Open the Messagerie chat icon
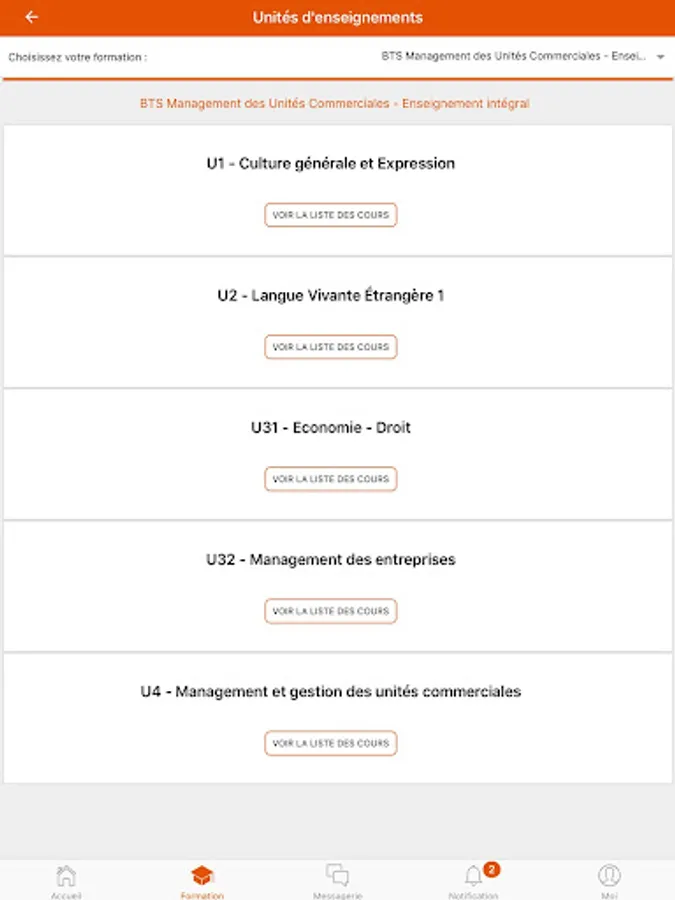675x900 pixels. coord(338,875)
